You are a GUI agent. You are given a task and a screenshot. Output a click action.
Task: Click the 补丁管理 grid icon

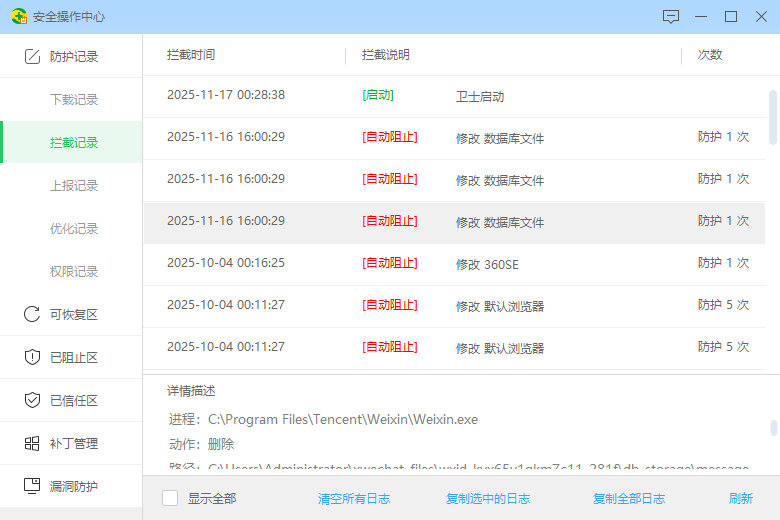(x=32, y=443)
